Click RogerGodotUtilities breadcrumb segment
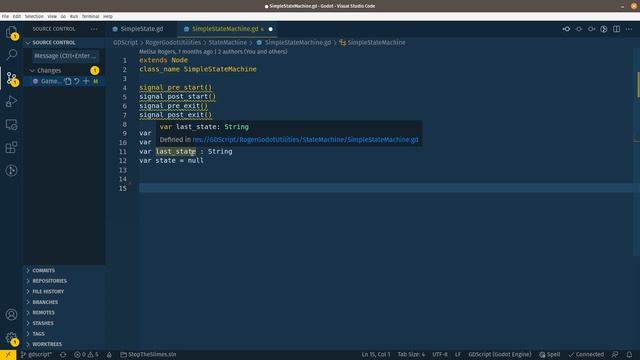 173,42
